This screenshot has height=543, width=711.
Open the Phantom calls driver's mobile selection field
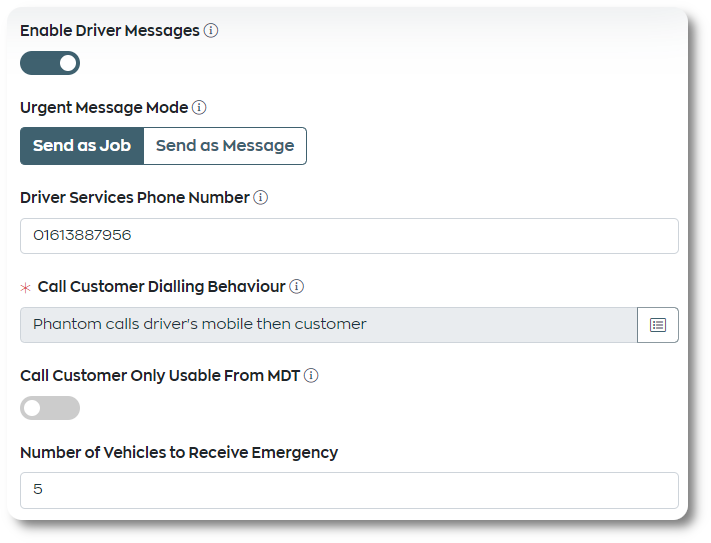click(x=329, y=325)
